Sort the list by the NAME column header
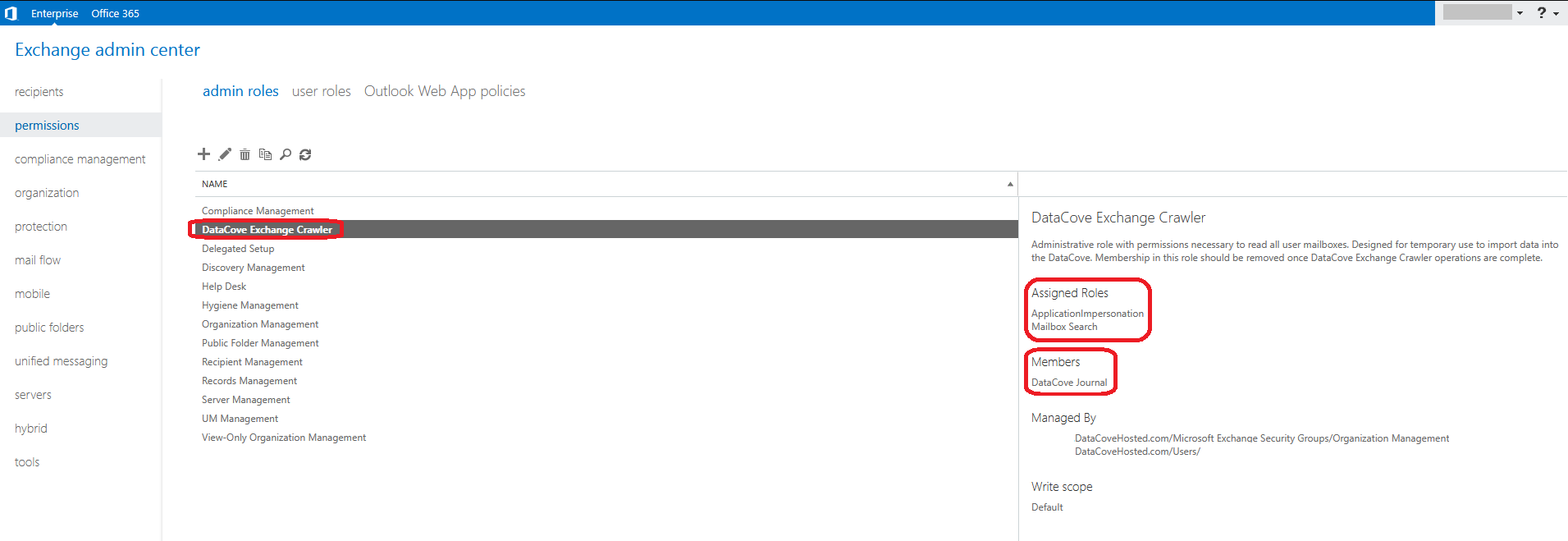Screen dimensions: 1568x541 click(215, 184)
